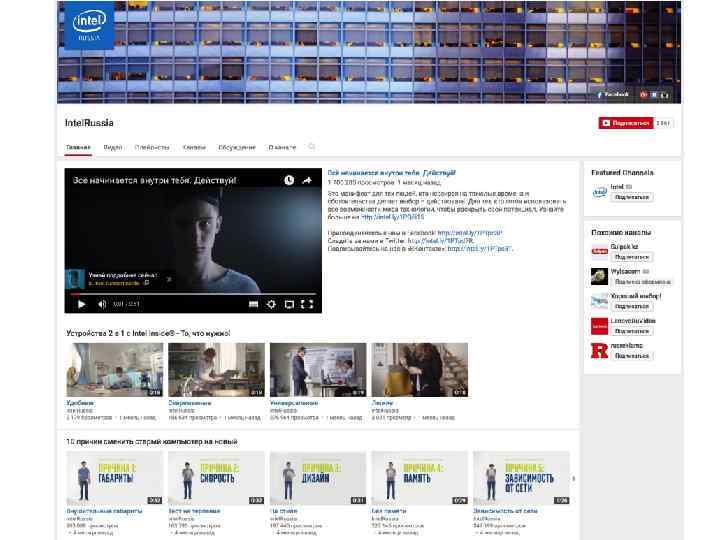Mute the video with the speaker icon
Image resolution: width=720 pixels, height=540 pixels.
(102, 304)
